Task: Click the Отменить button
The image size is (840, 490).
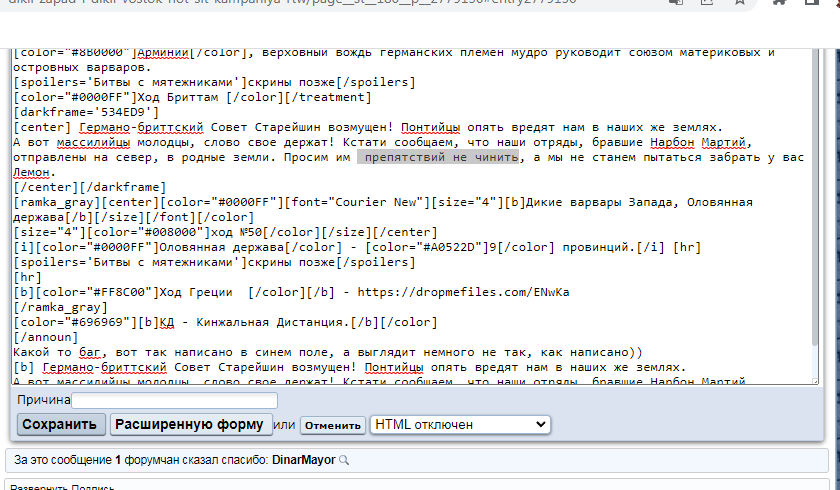Action: pos(332,425)
